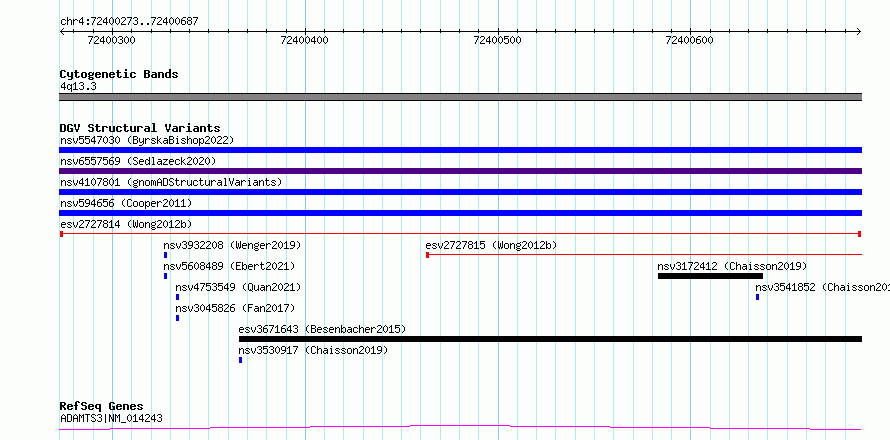Screen dimensions: 890x440
Task: Click the small blue marker under nsv3045826
Action: 178,318
